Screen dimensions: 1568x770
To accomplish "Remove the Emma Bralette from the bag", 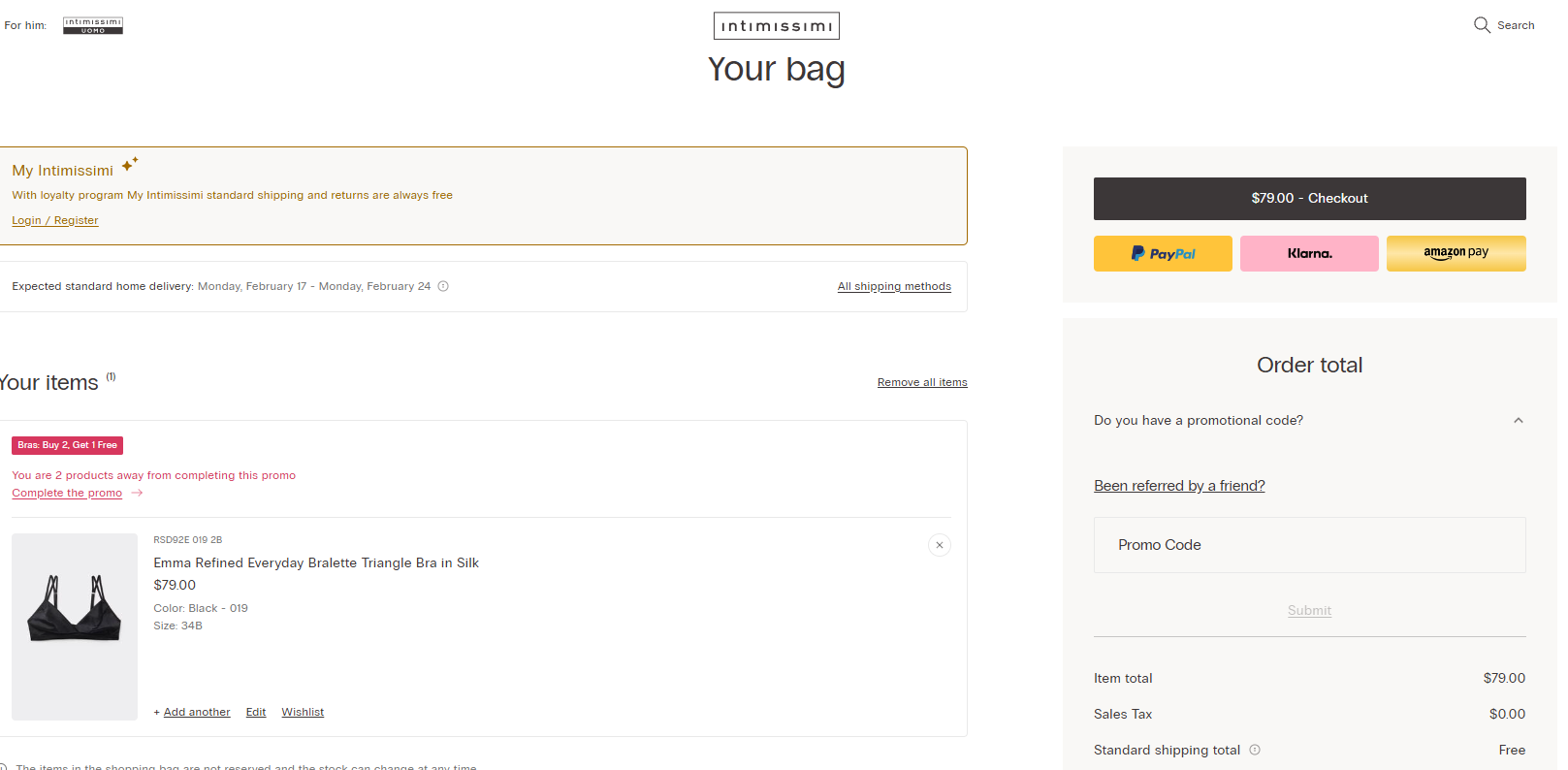I will click(939, 545).
